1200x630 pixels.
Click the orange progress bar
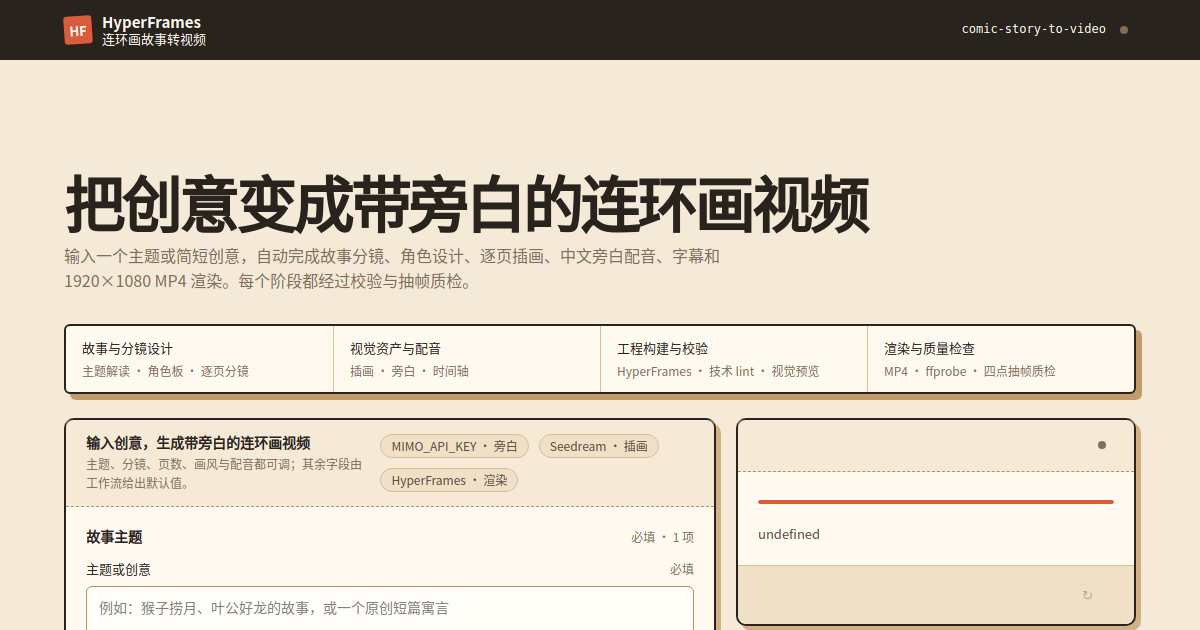[936, 502]
